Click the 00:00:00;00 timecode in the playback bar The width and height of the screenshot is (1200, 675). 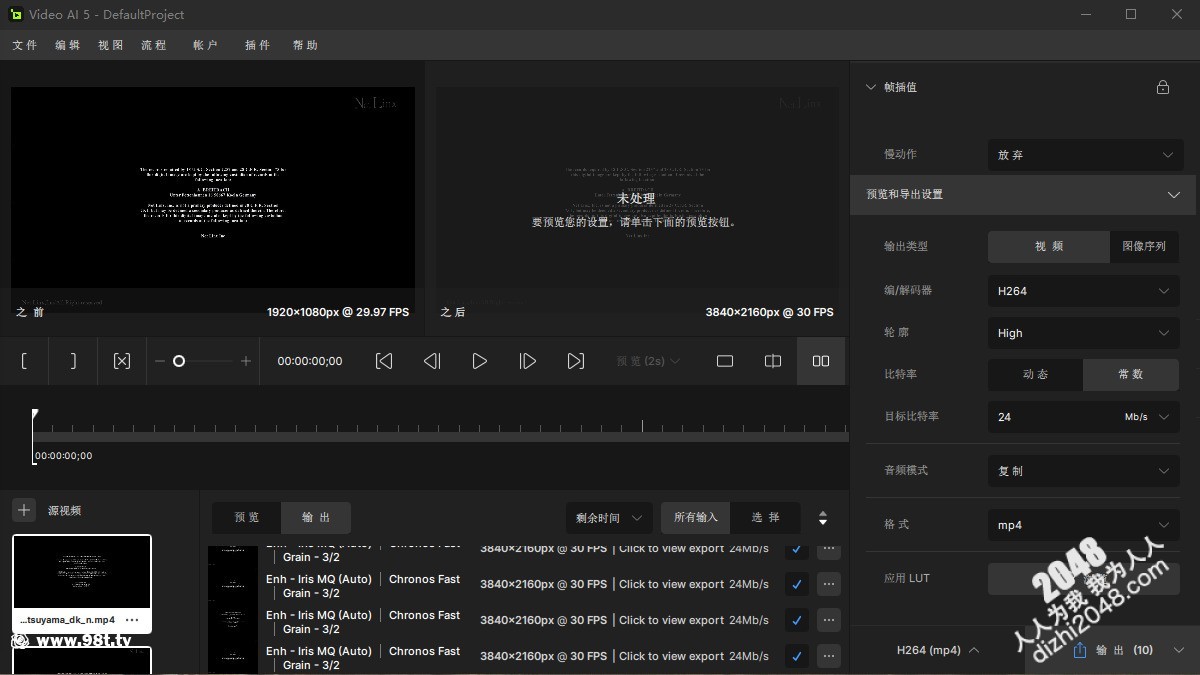[x=310, y=361]
